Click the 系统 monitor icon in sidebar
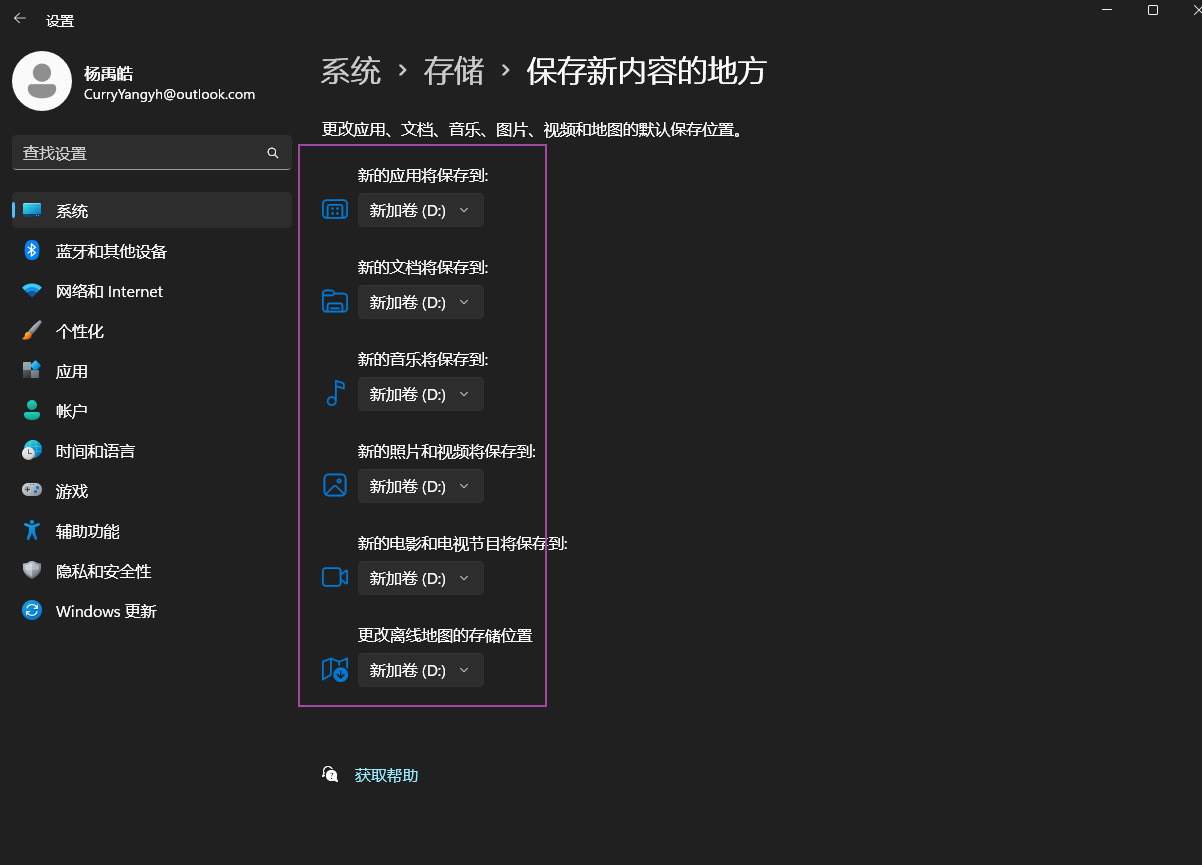This screenshot has height=865, width=1202. point(32,210)
